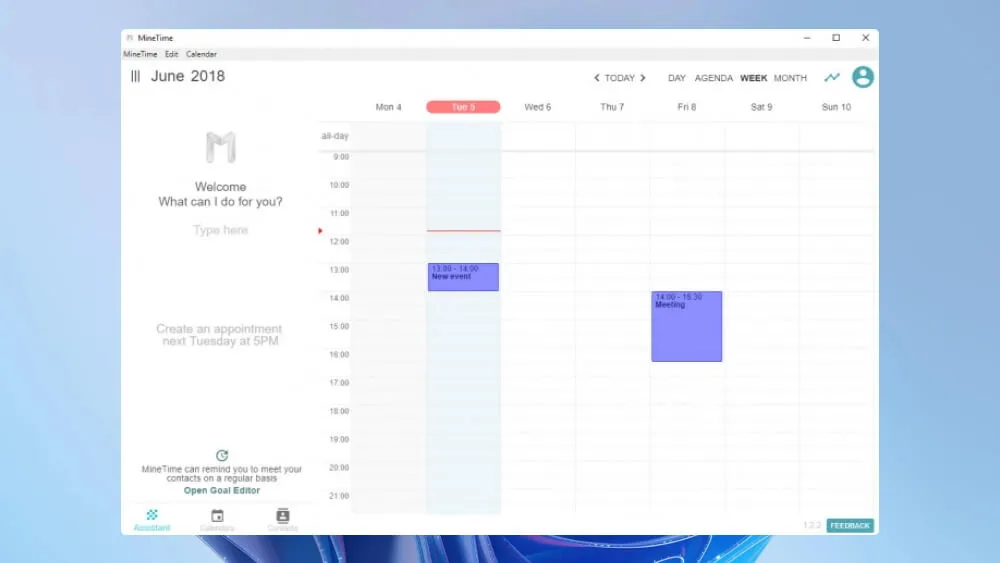The height and width of the screenshot is (563, 1000).
Task: Open the Contacts panel icon
Action: click(x=283, y=516)
